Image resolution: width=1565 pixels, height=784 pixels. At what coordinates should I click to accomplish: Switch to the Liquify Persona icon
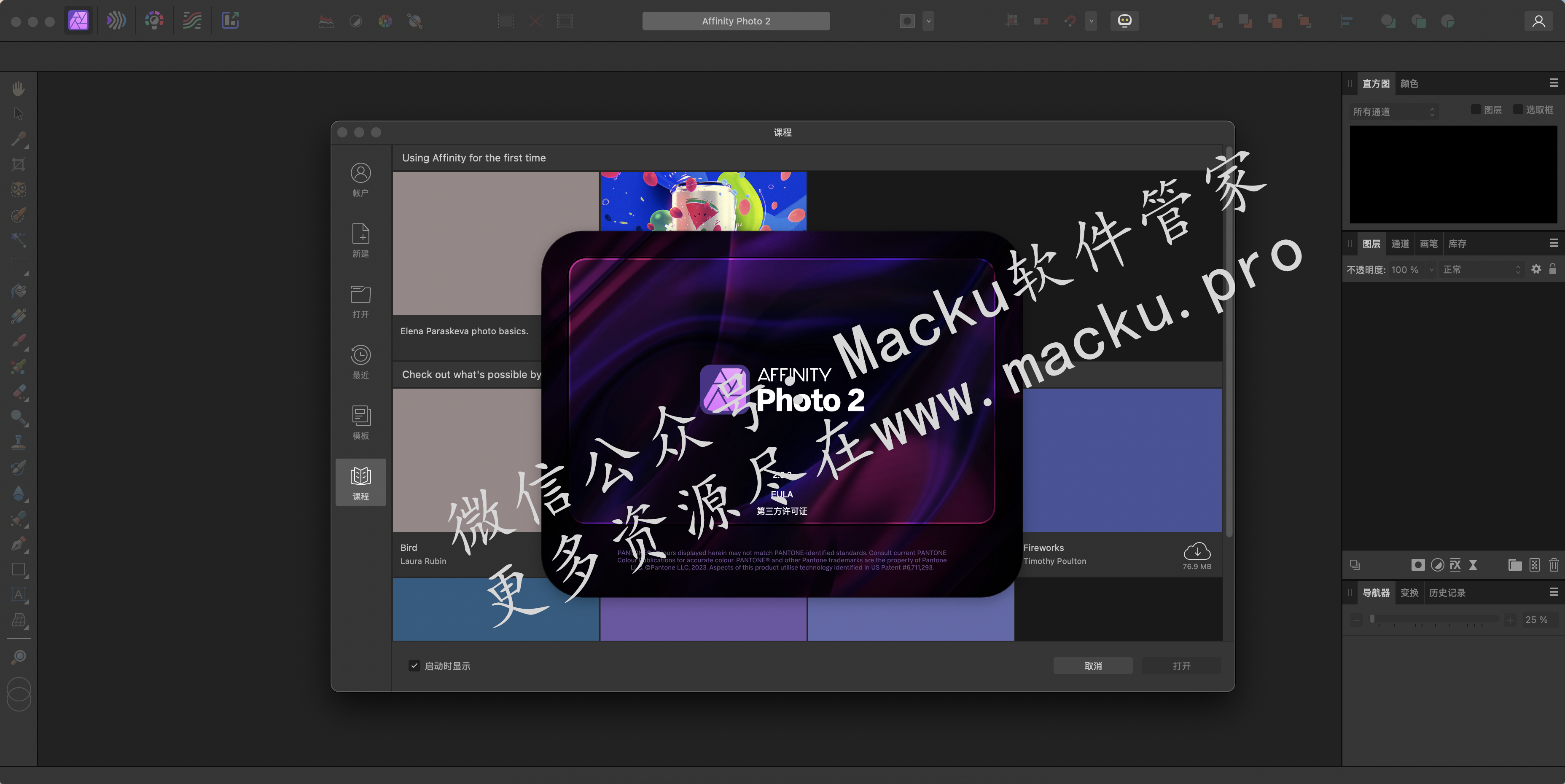point(116,21)
